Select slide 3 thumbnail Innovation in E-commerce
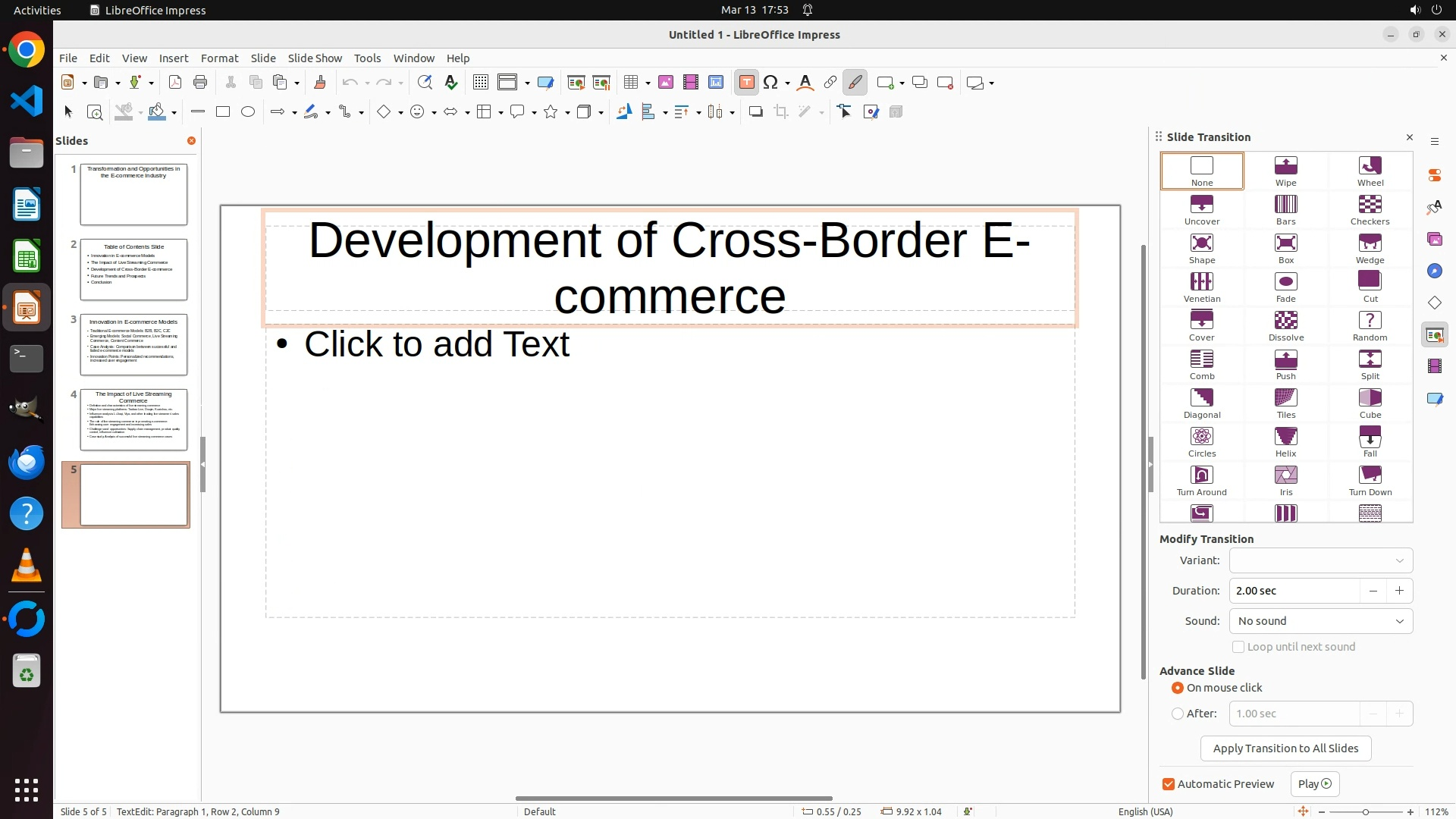Image resolution: width=1456 pixels, height=819 pixels. 133,345
